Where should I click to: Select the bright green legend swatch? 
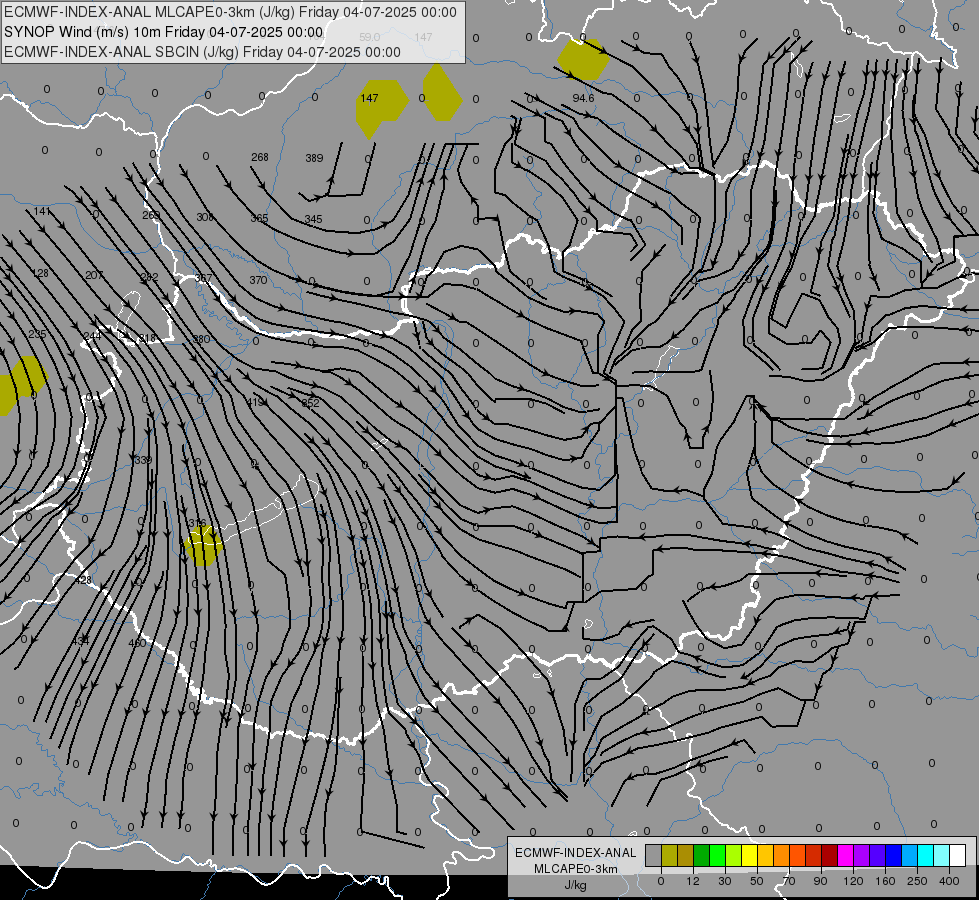click(717, 856)
